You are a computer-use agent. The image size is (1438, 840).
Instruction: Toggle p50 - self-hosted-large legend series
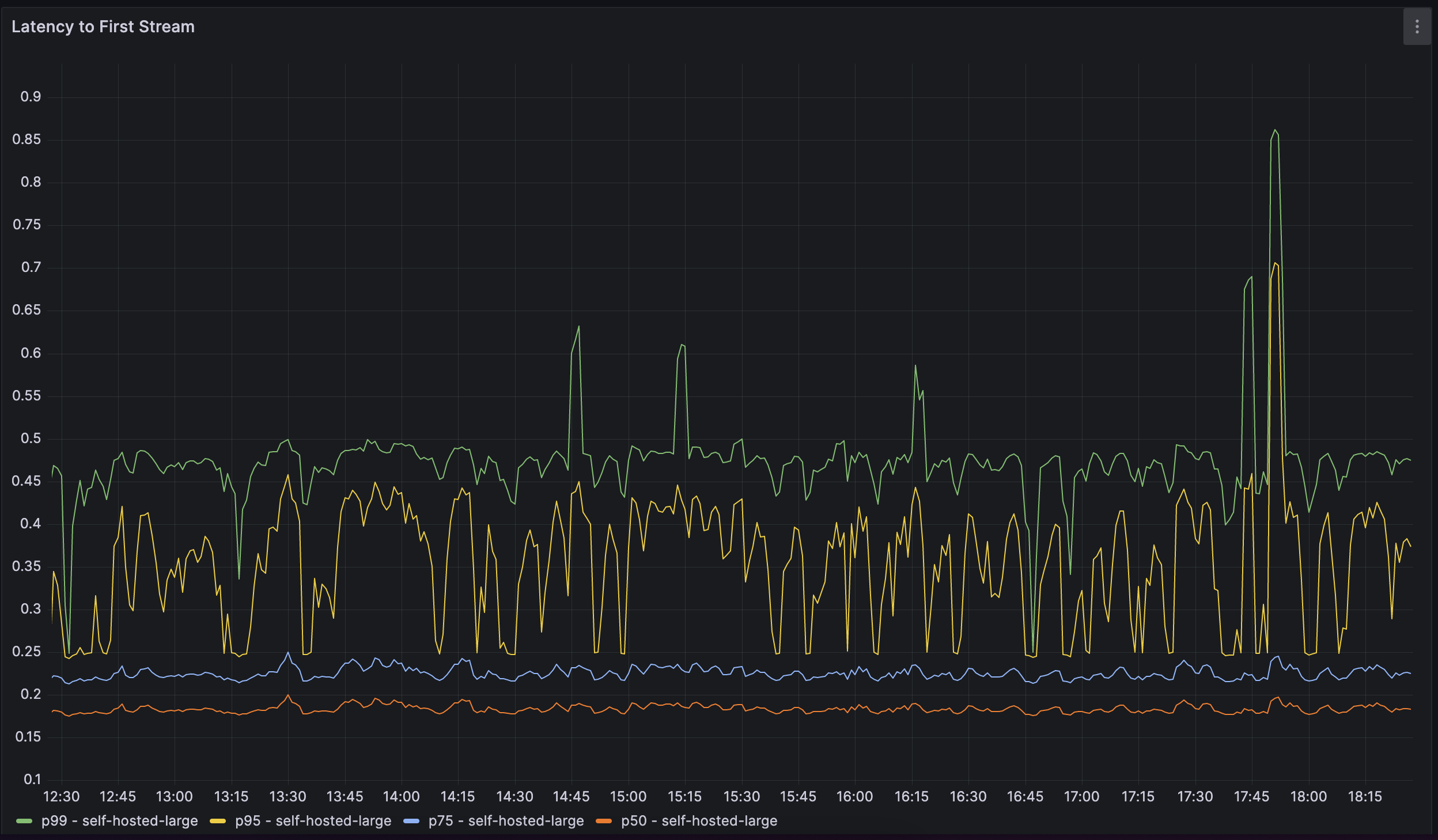(699, 820)
